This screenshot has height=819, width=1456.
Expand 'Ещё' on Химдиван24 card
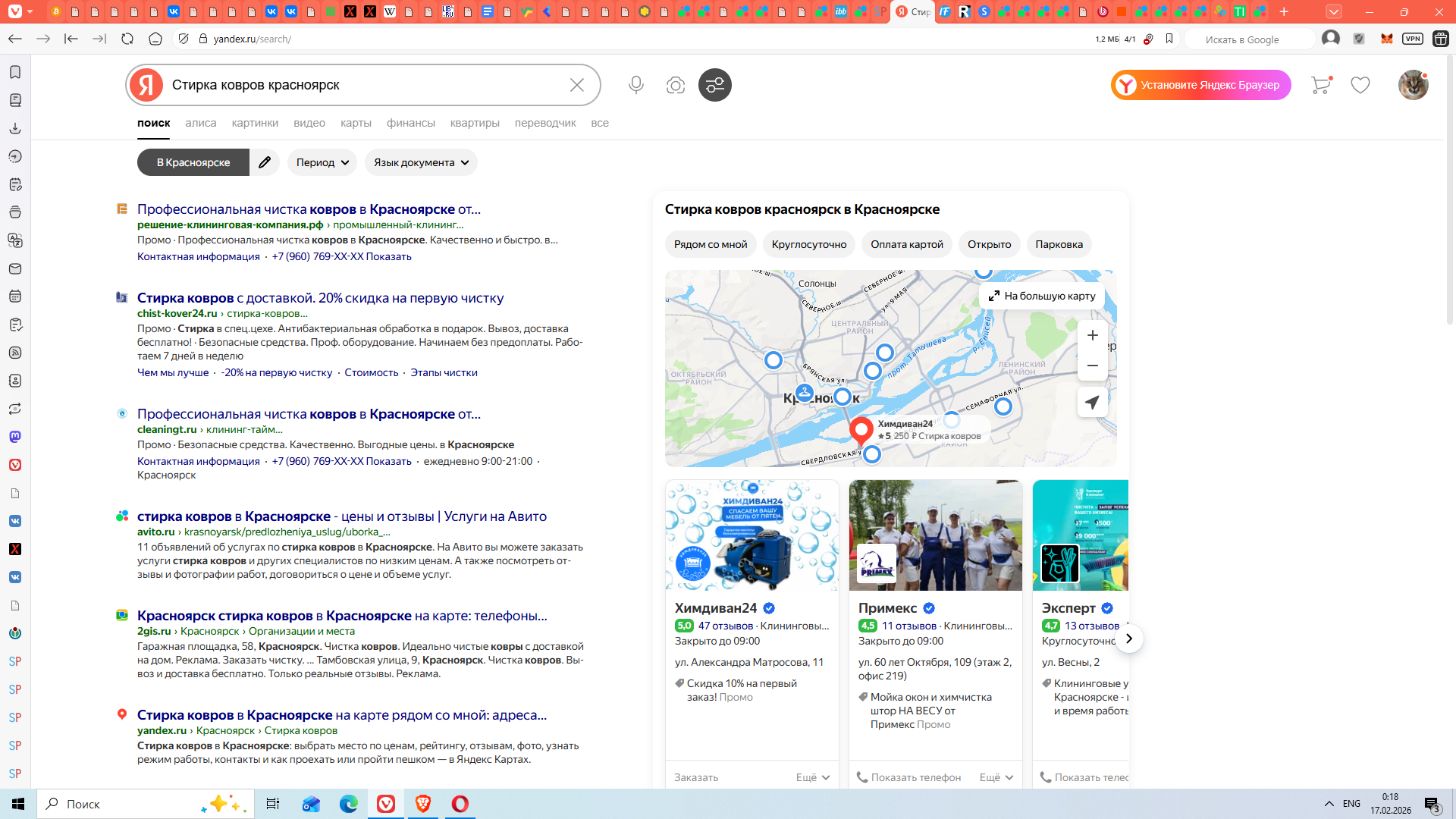coord(813,777)
